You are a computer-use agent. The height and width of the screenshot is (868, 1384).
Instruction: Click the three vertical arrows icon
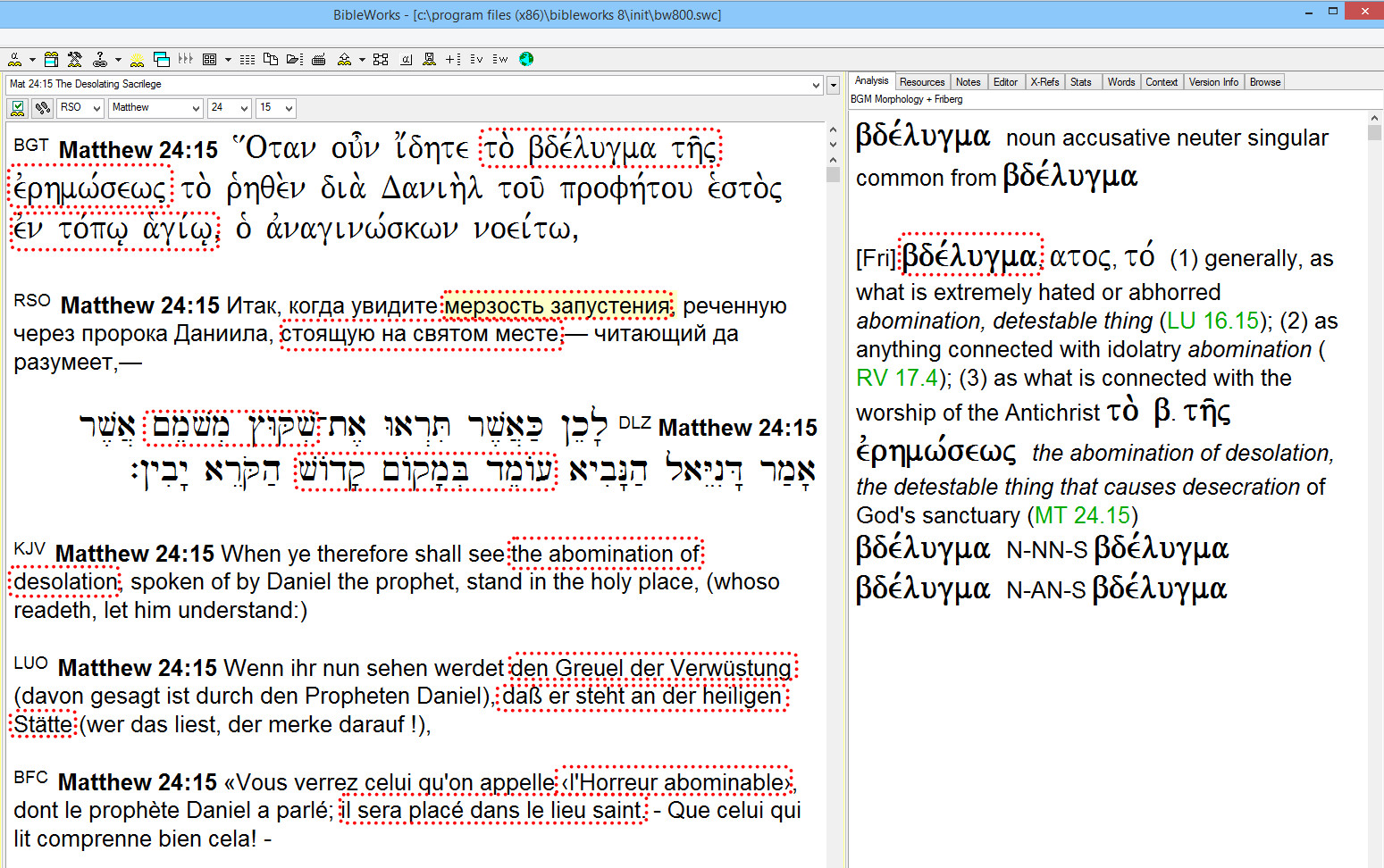[x=185, y=59]
